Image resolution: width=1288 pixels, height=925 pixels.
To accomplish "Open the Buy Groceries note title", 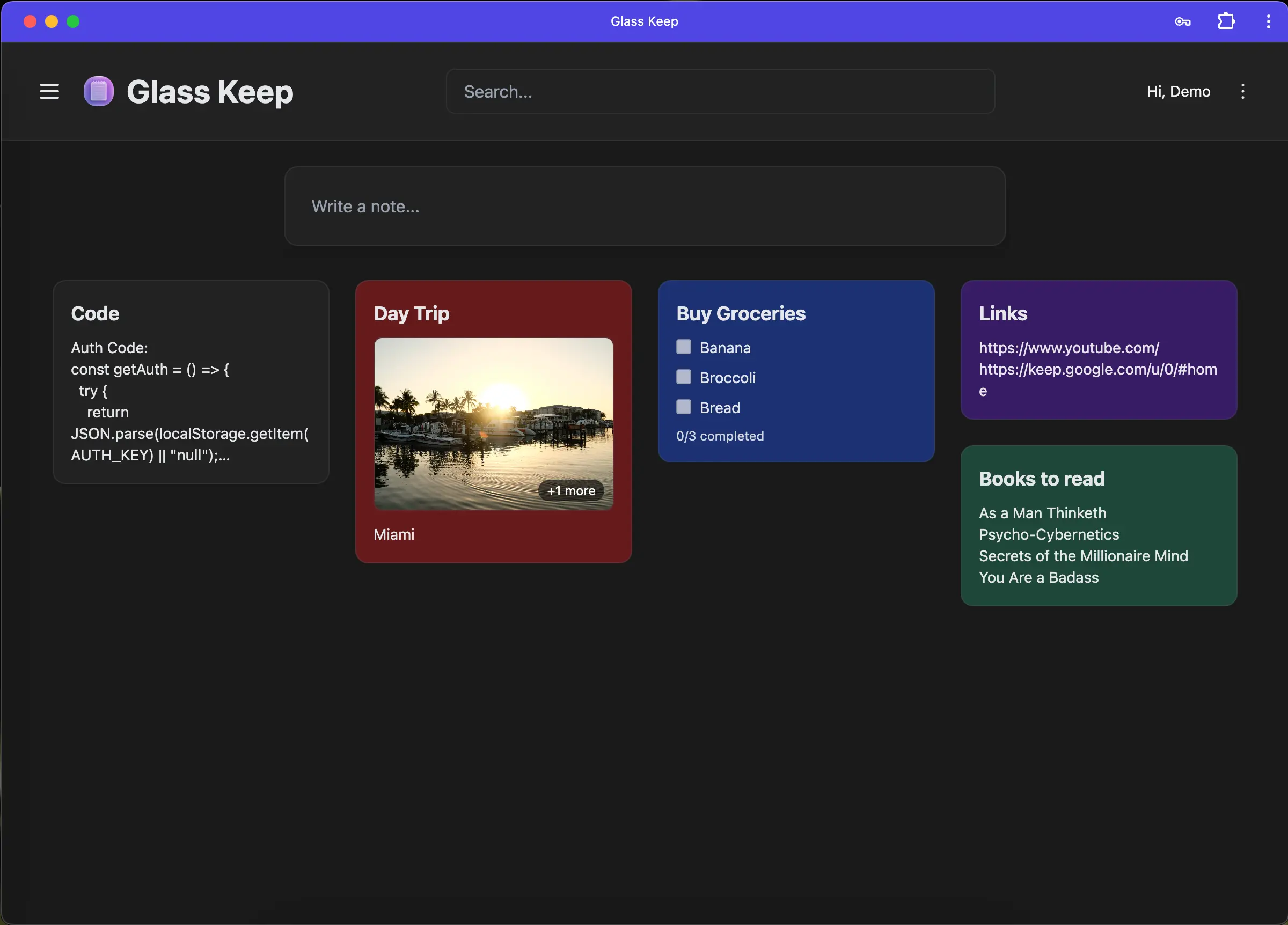I will (x=741, y=313).
